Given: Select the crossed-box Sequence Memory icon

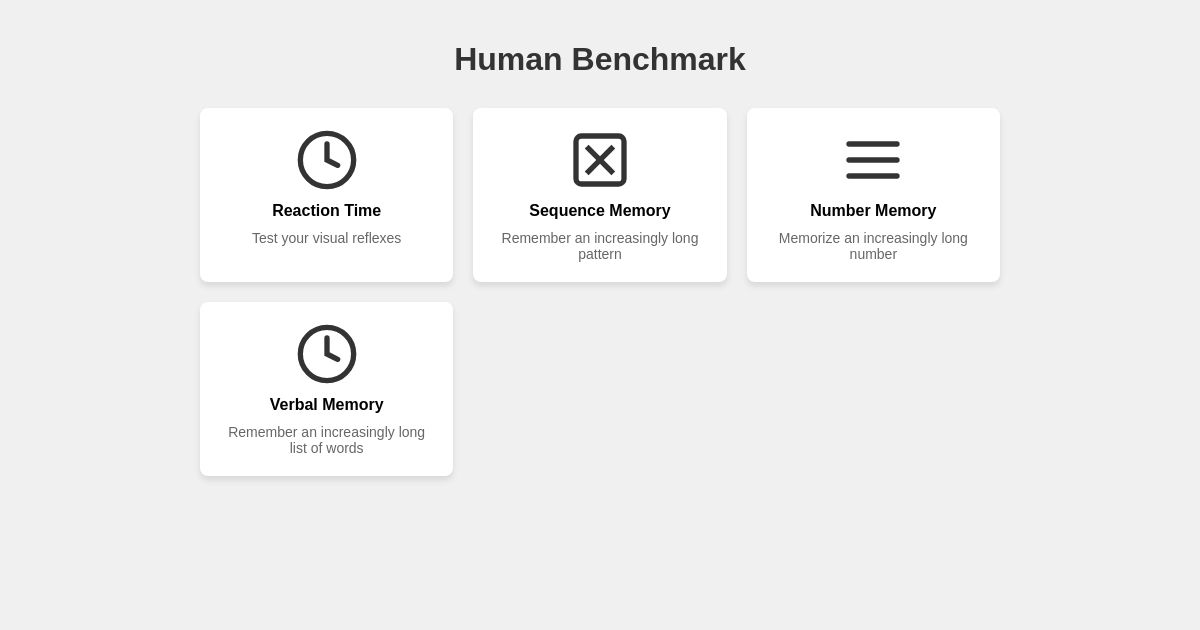Looking at the screenshot, I should 600,160.
